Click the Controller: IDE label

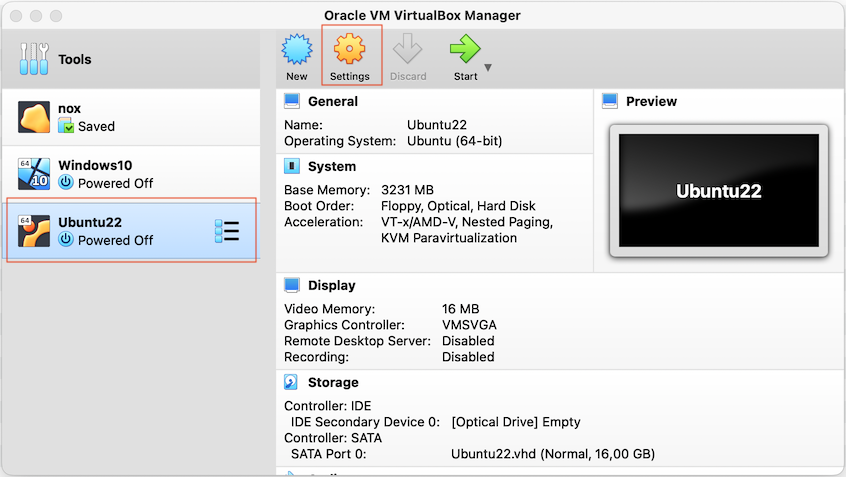tap(328, 406)
